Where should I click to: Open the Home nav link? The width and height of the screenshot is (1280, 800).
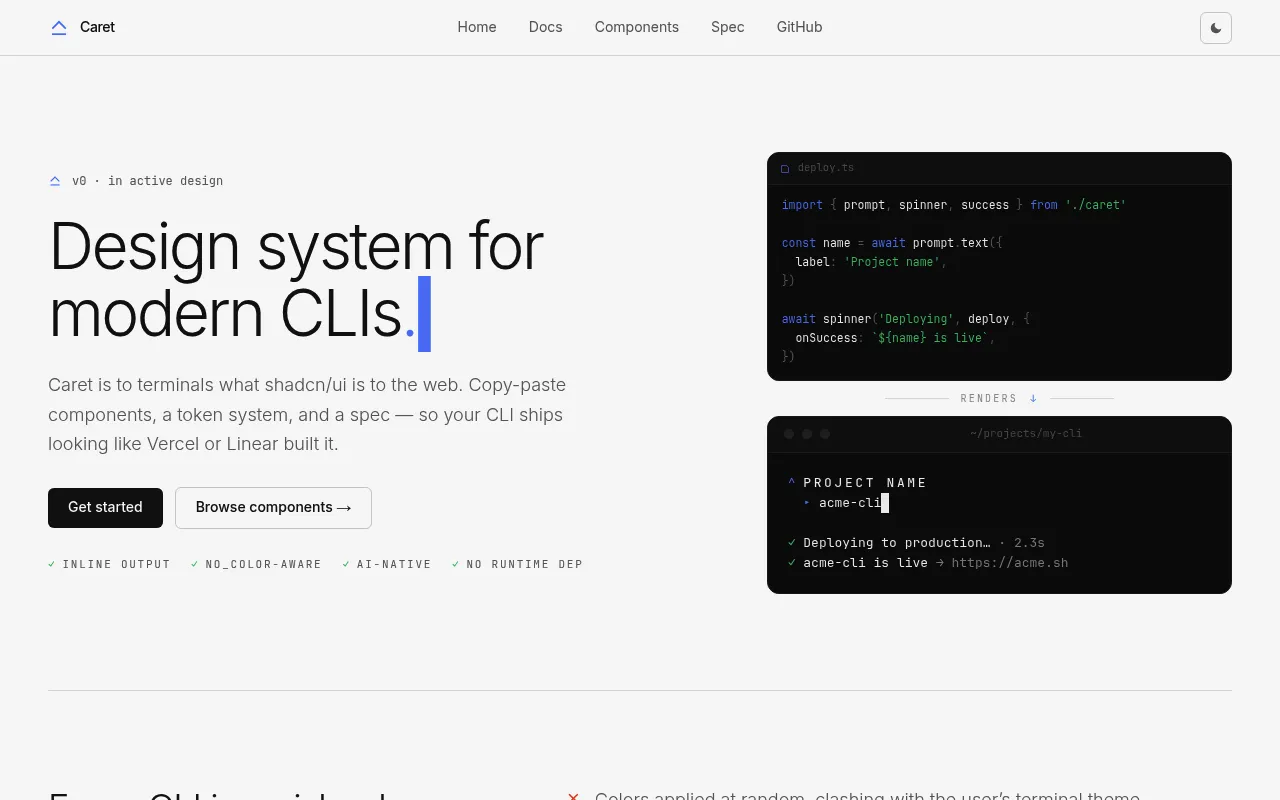[x=477, y=27]
